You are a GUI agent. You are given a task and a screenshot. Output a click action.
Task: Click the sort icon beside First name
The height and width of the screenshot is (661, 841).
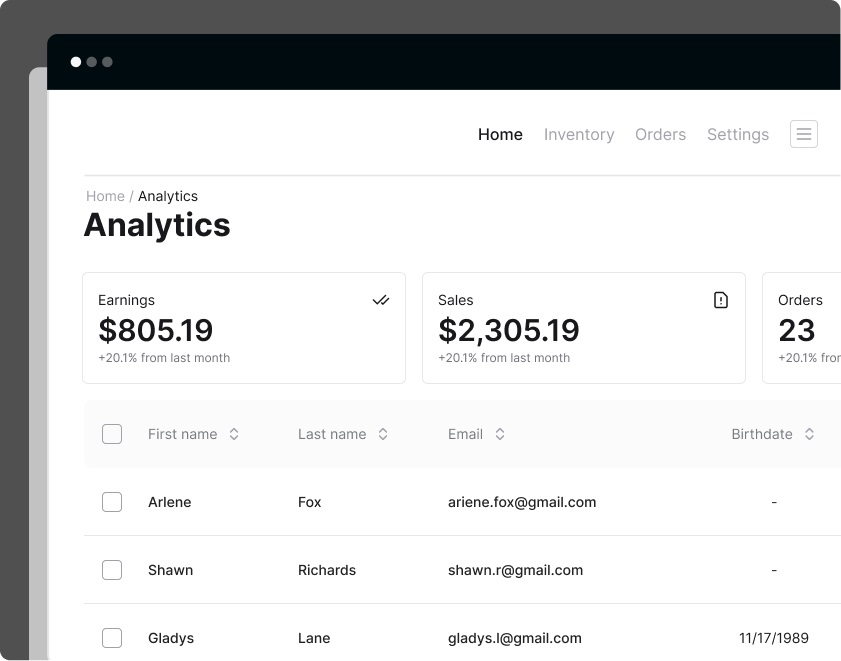(x=234, y=434)
